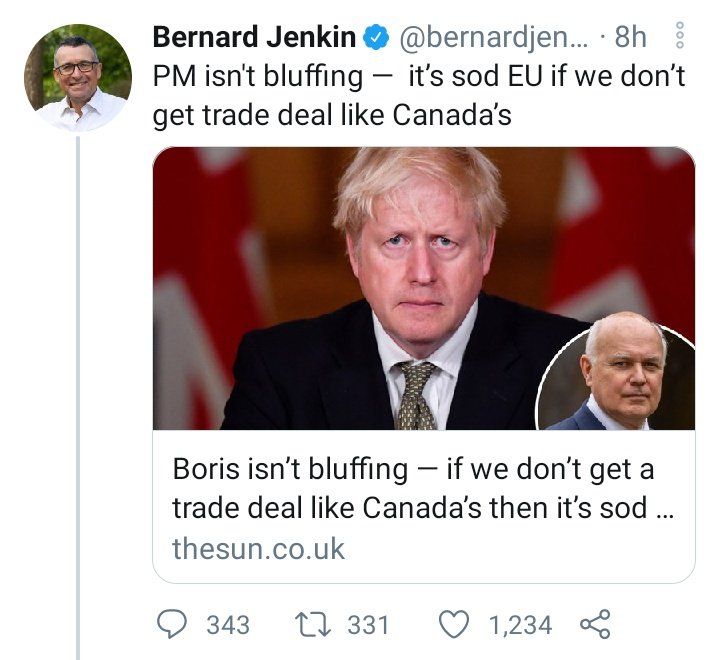
Task: Click the Bernard Jenkin display name
Action: click(x=254, y=37)
